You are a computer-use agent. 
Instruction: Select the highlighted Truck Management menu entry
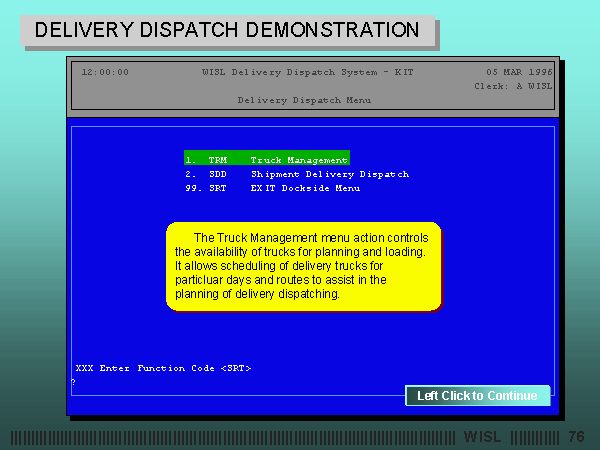(267, 158)
